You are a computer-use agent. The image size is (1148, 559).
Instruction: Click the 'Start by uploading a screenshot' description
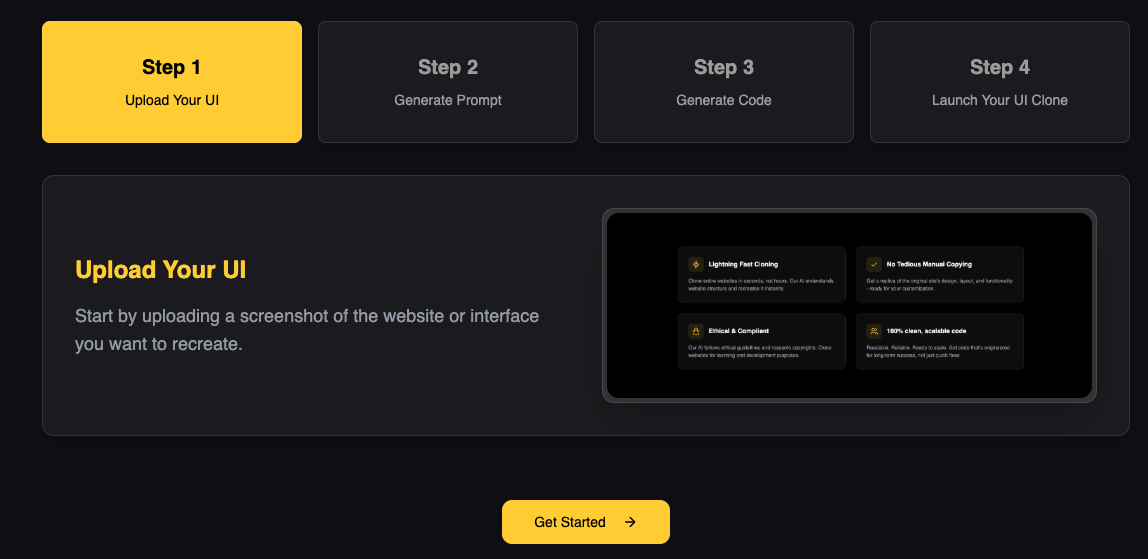307,330
